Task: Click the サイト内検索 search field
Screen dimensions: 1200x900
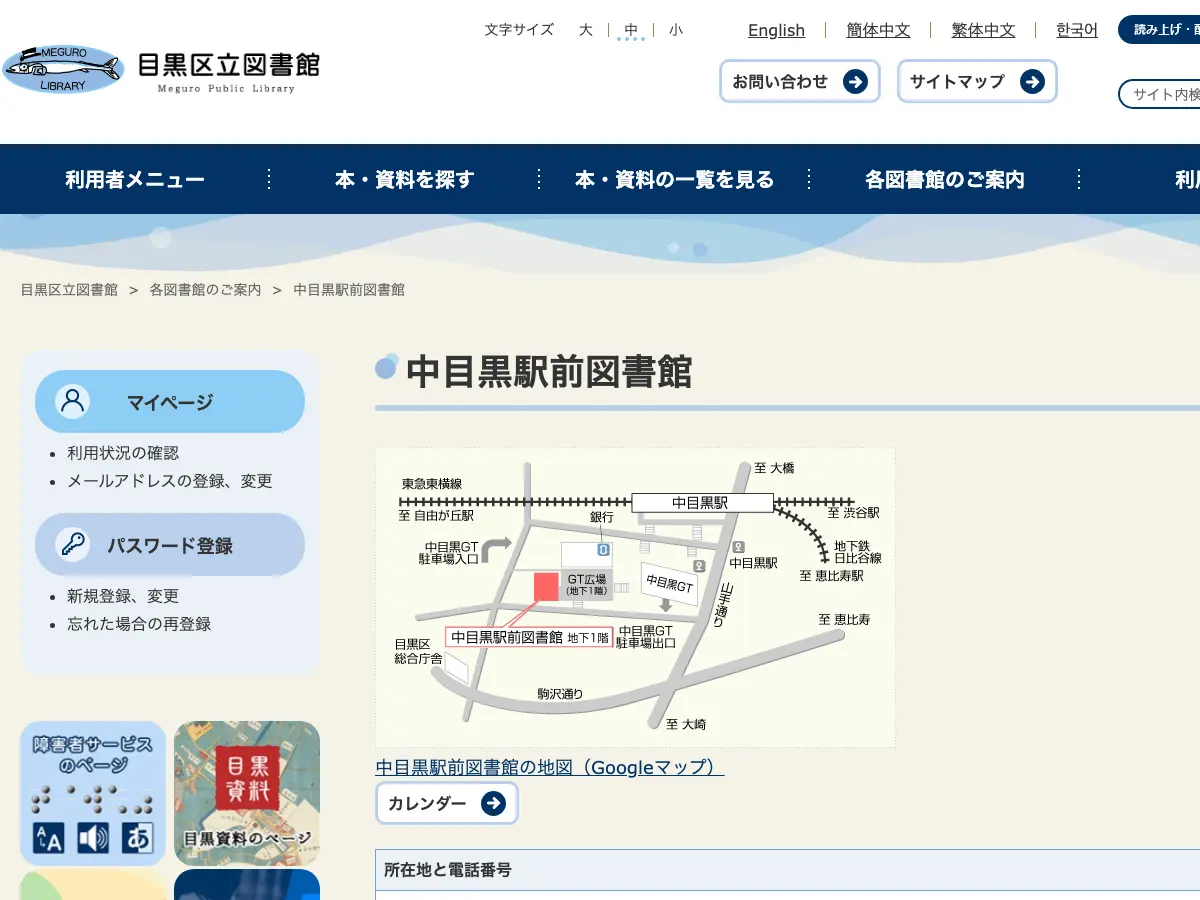Action: pyautogui.click(x=1160, y=94)
